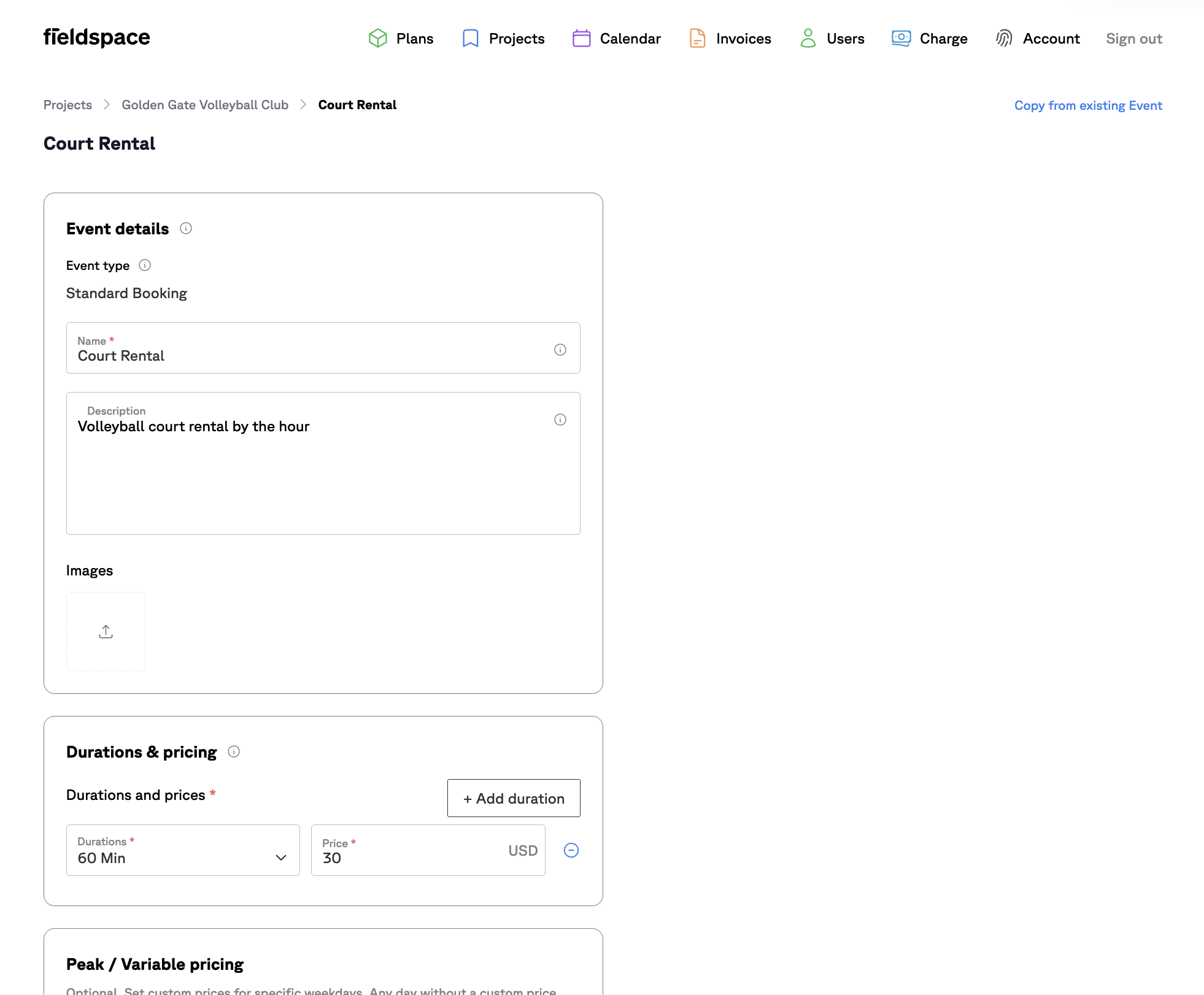
Task: Click the Peak / Variable pricing heading
Action: pyautogui.click(x=155, y=964)
